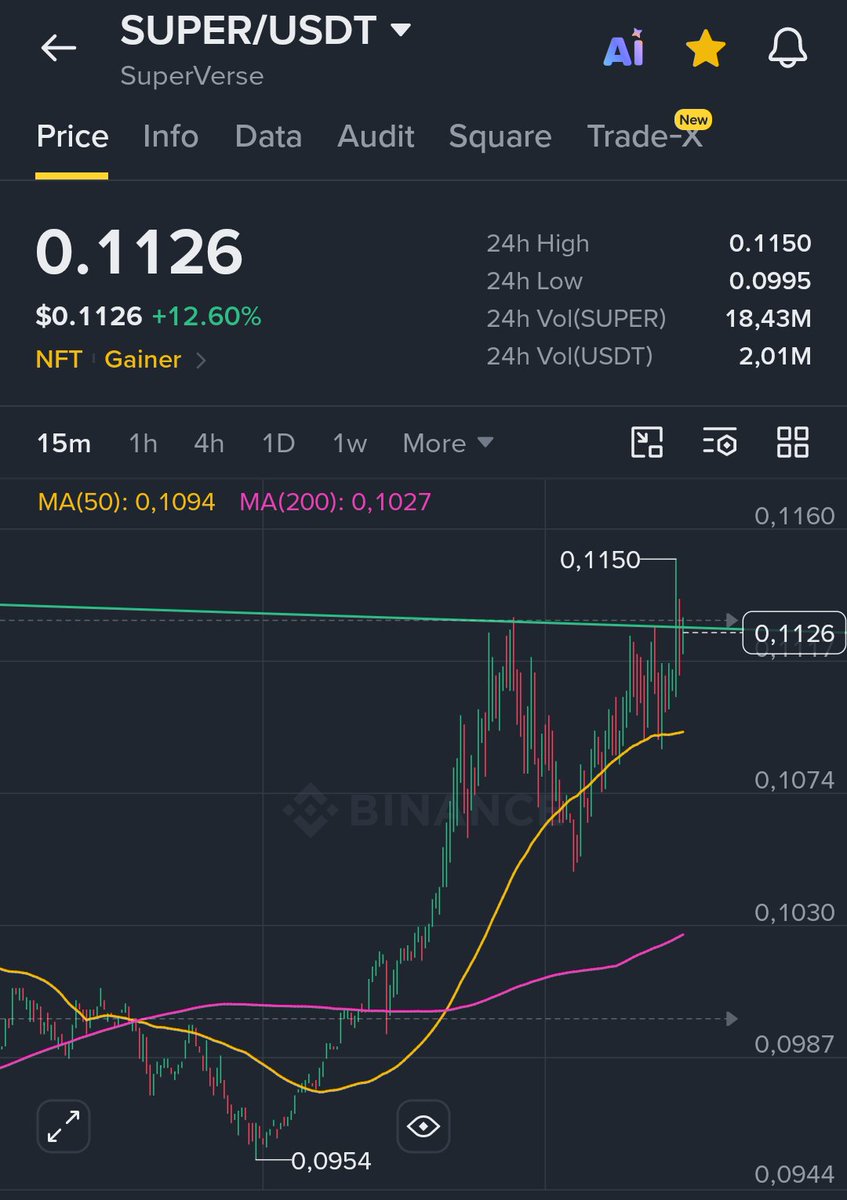Viewport: 847px width, 1200px height.
Task: Tap the SuperVerse subtitle
Action: coord(192,76)
